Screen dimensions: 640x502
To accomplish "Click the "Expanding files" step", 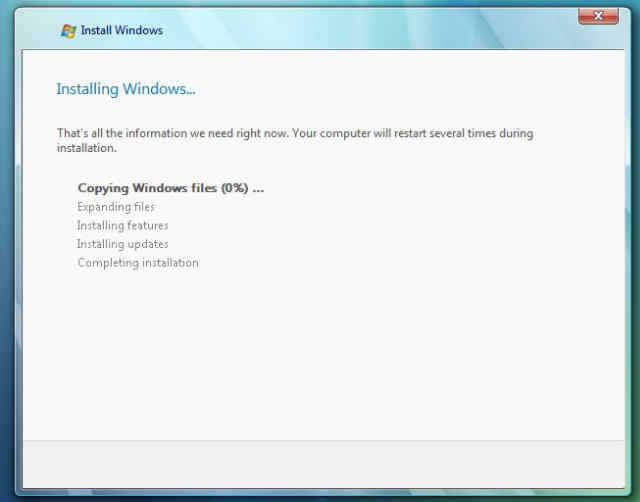I will tap(116, 206).
